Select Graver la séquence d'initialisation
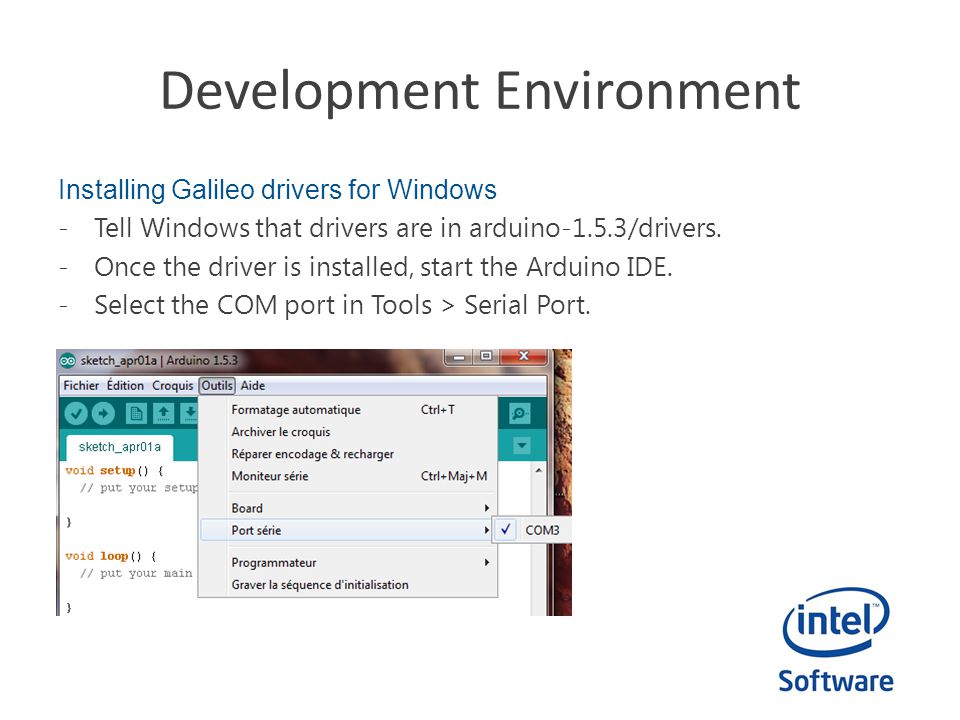 (348, 585)
